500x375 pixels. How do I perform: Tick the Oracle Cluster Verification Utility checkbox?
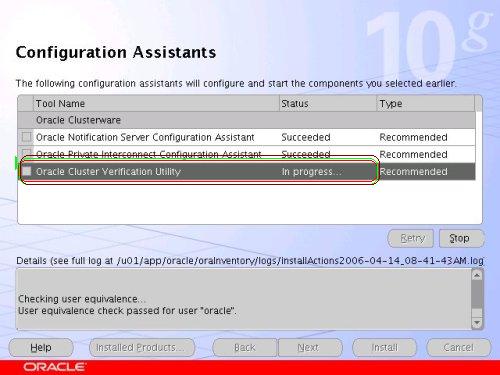click(26, 171)
